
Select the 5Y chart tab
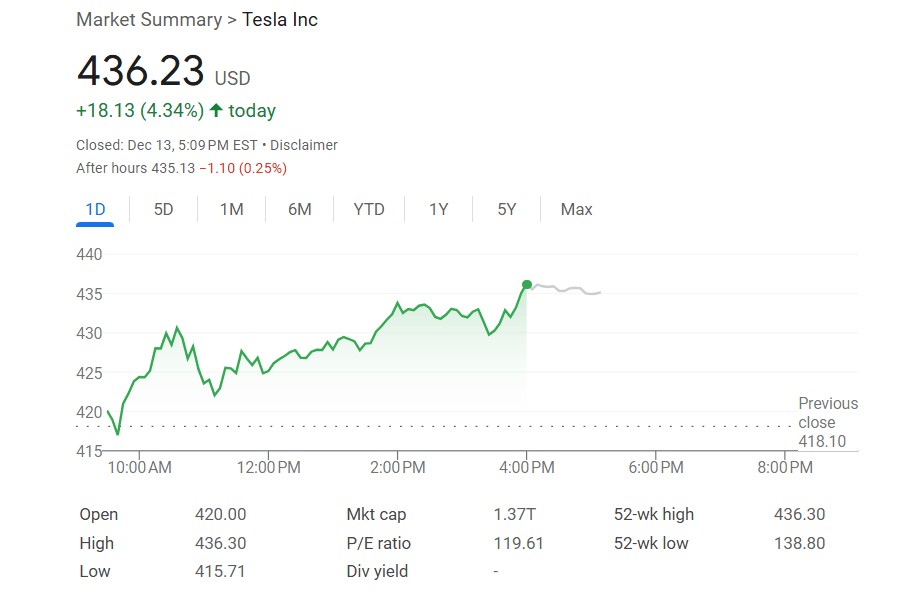507,209
